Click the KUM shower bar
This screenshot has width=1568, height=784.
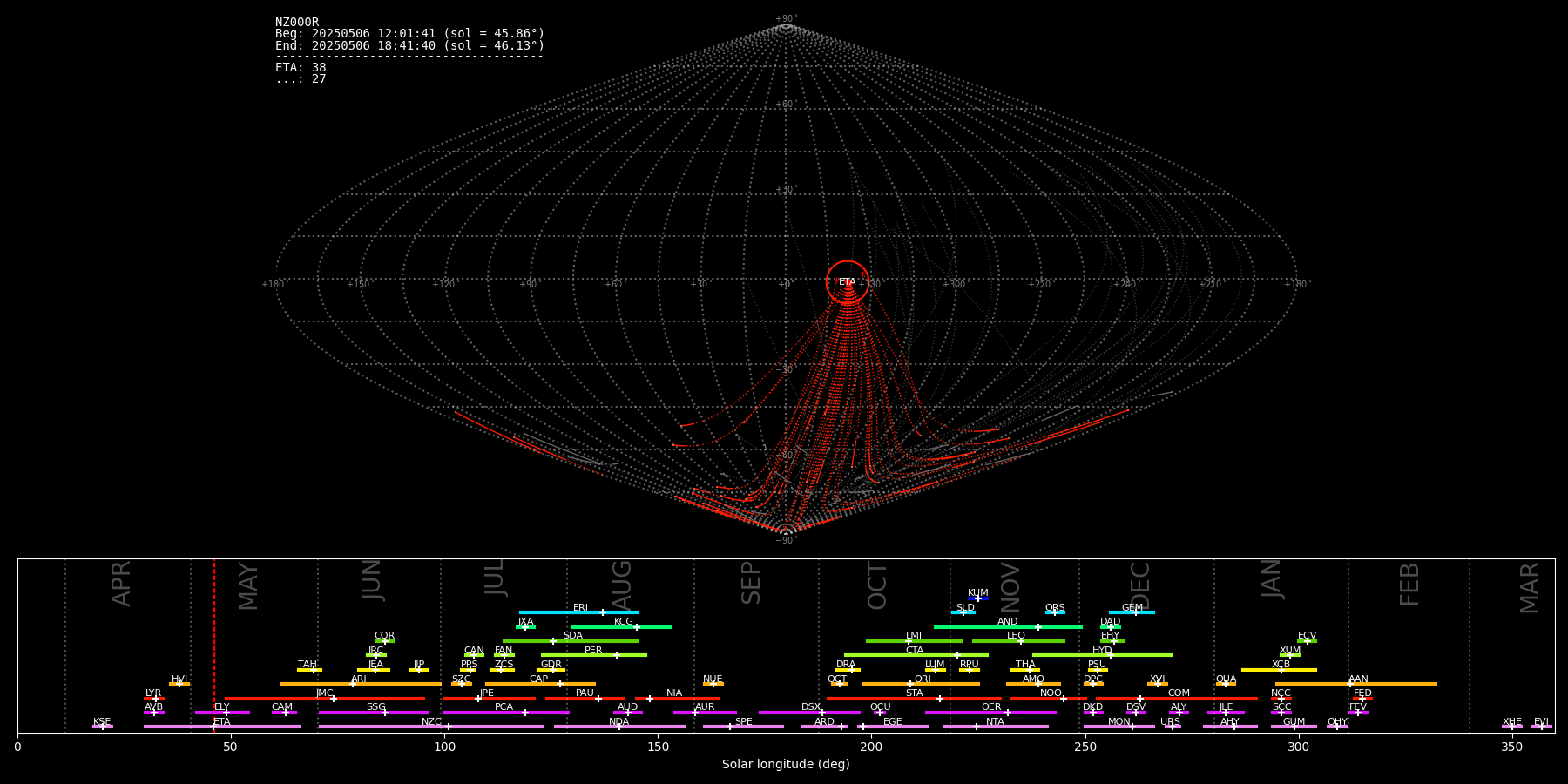pyautogui.click(x=978, y=598)
